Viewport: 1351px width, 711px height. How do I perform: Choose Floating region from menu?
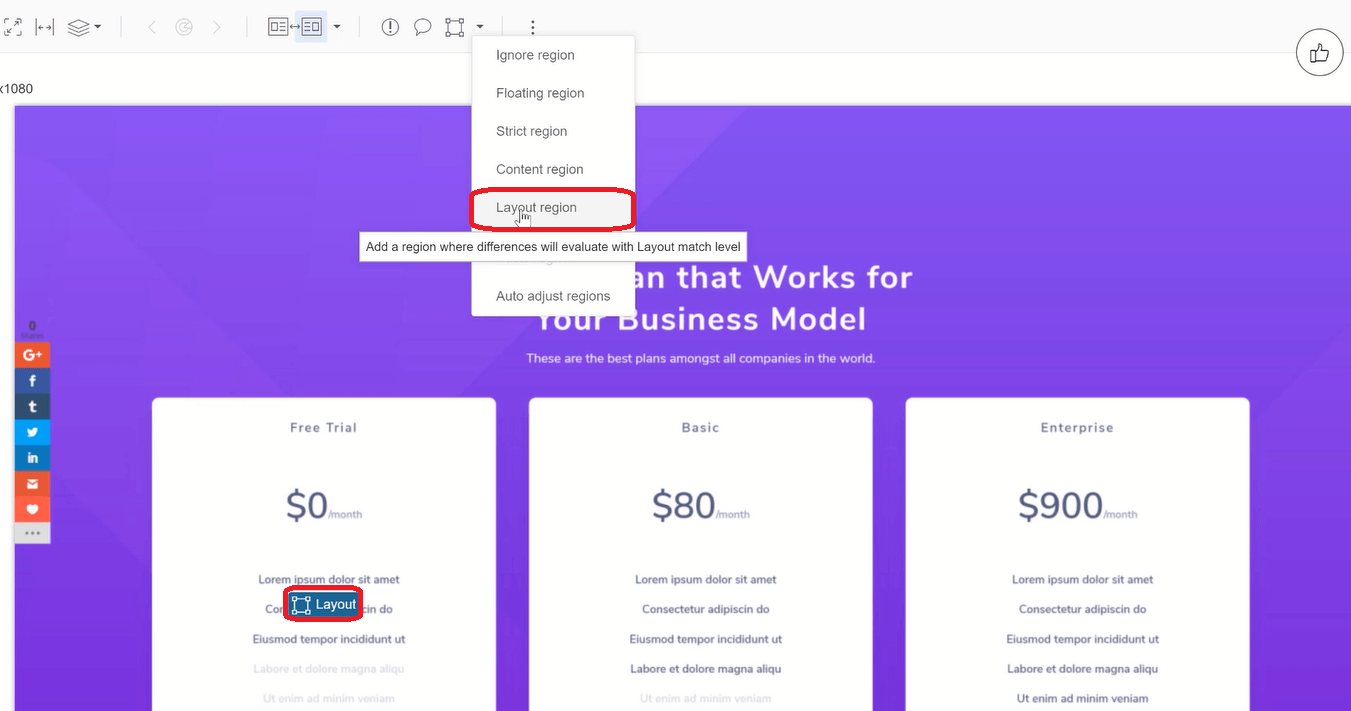point(553,93)
